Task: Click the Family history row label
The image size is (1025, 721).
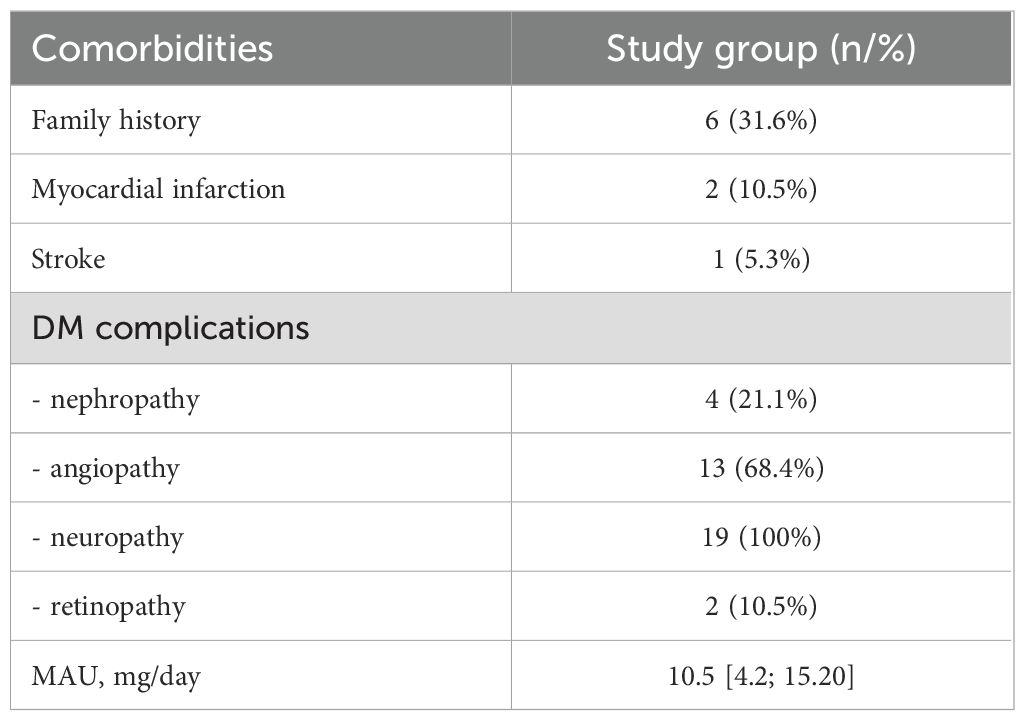Action: tap(116, 121)
